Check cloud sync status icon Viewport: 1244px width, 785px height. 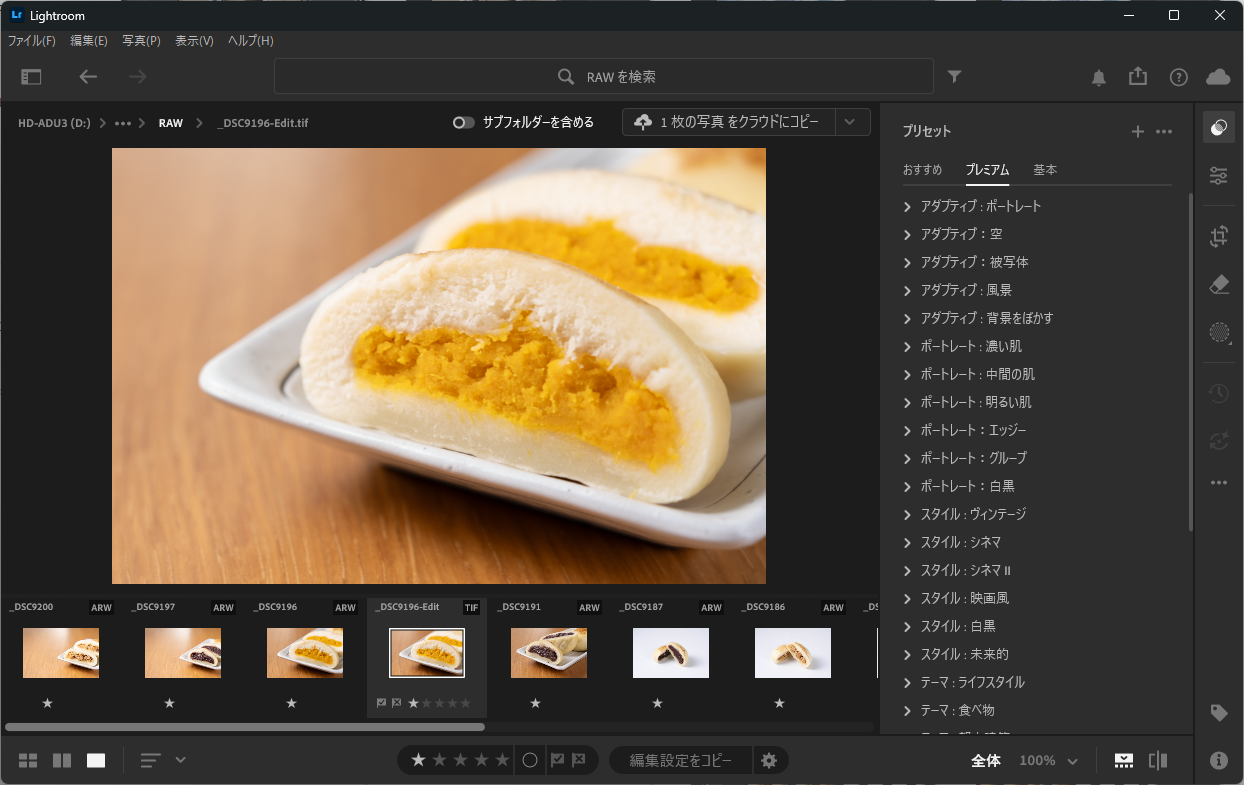pos(1218,77)
